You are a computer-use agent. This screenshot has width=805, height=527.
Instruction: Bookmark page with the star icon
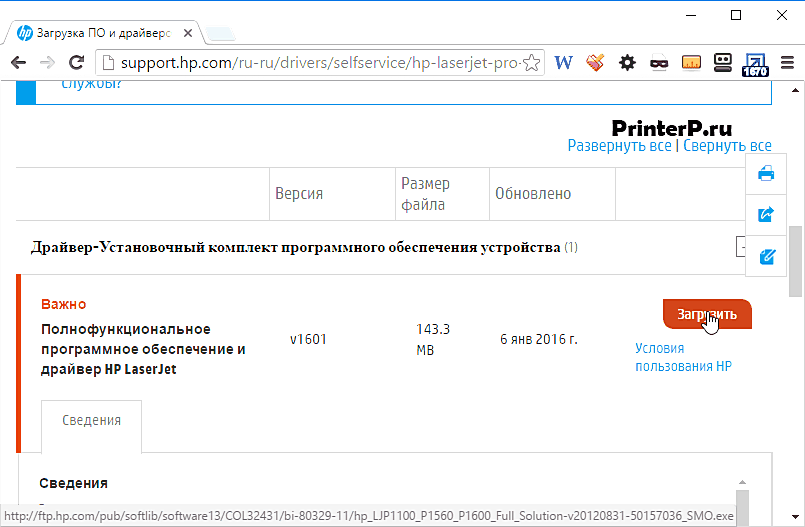click(532, 63)
